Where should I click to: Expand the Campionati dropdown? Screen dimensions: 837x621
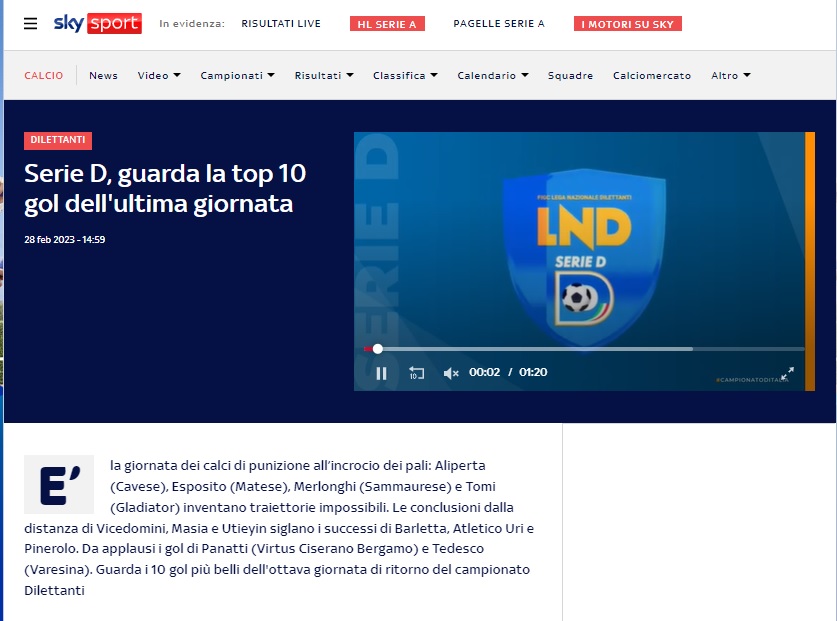(x=237, y=76)
